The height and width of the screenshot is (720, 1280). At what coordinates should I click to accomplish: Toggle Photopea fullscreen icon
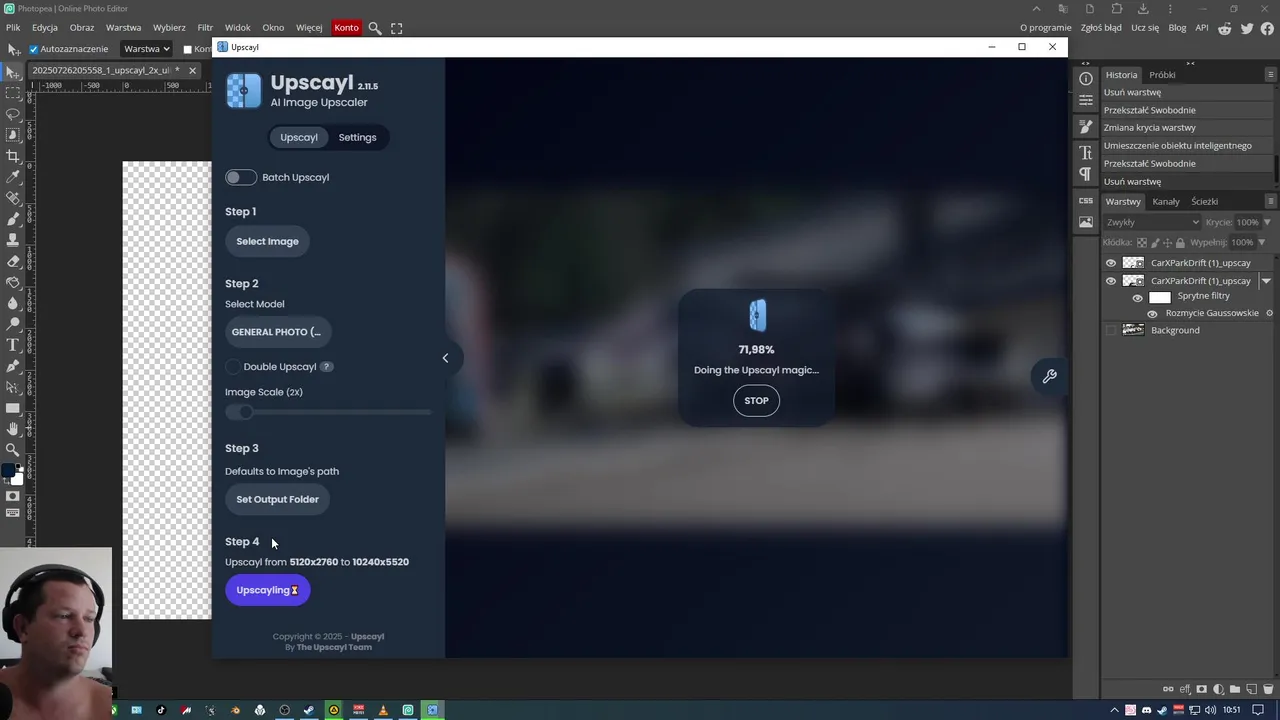(x=397, y=28)
